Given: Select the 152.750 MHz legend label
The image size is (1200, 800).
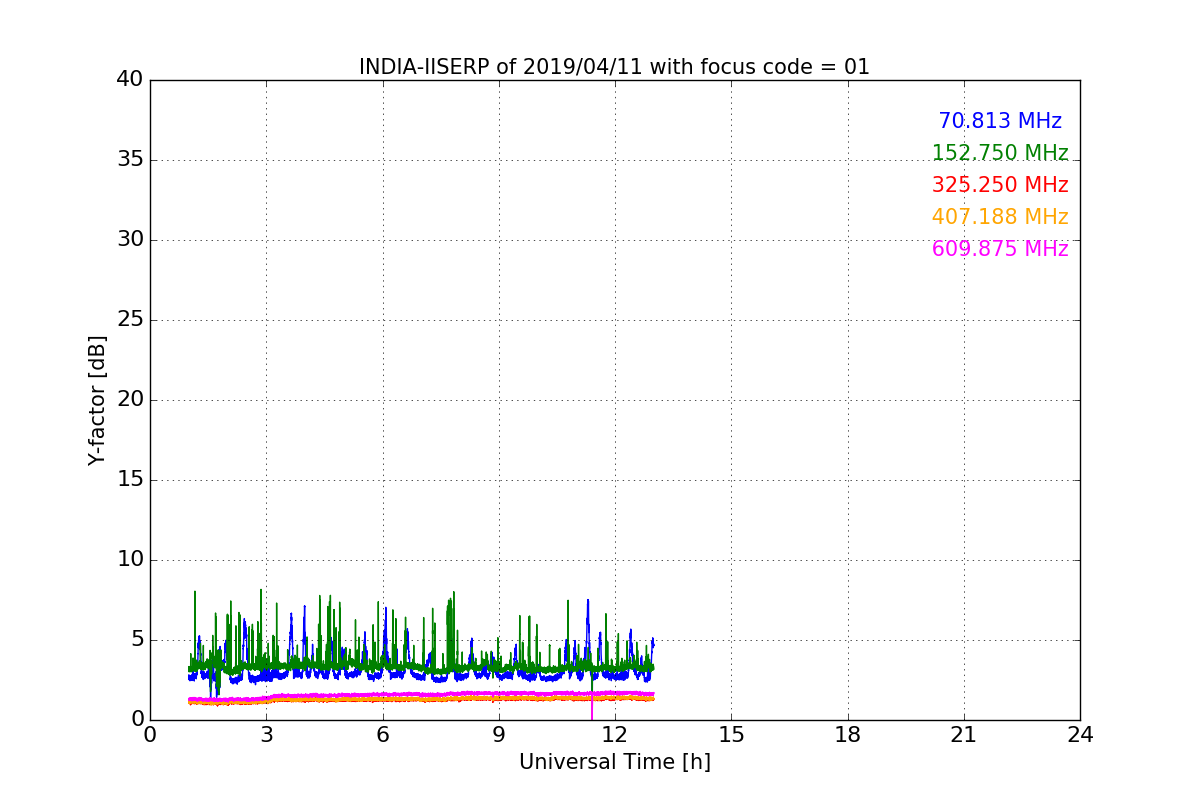Looking at the screenshot, I should [1000, 153].
